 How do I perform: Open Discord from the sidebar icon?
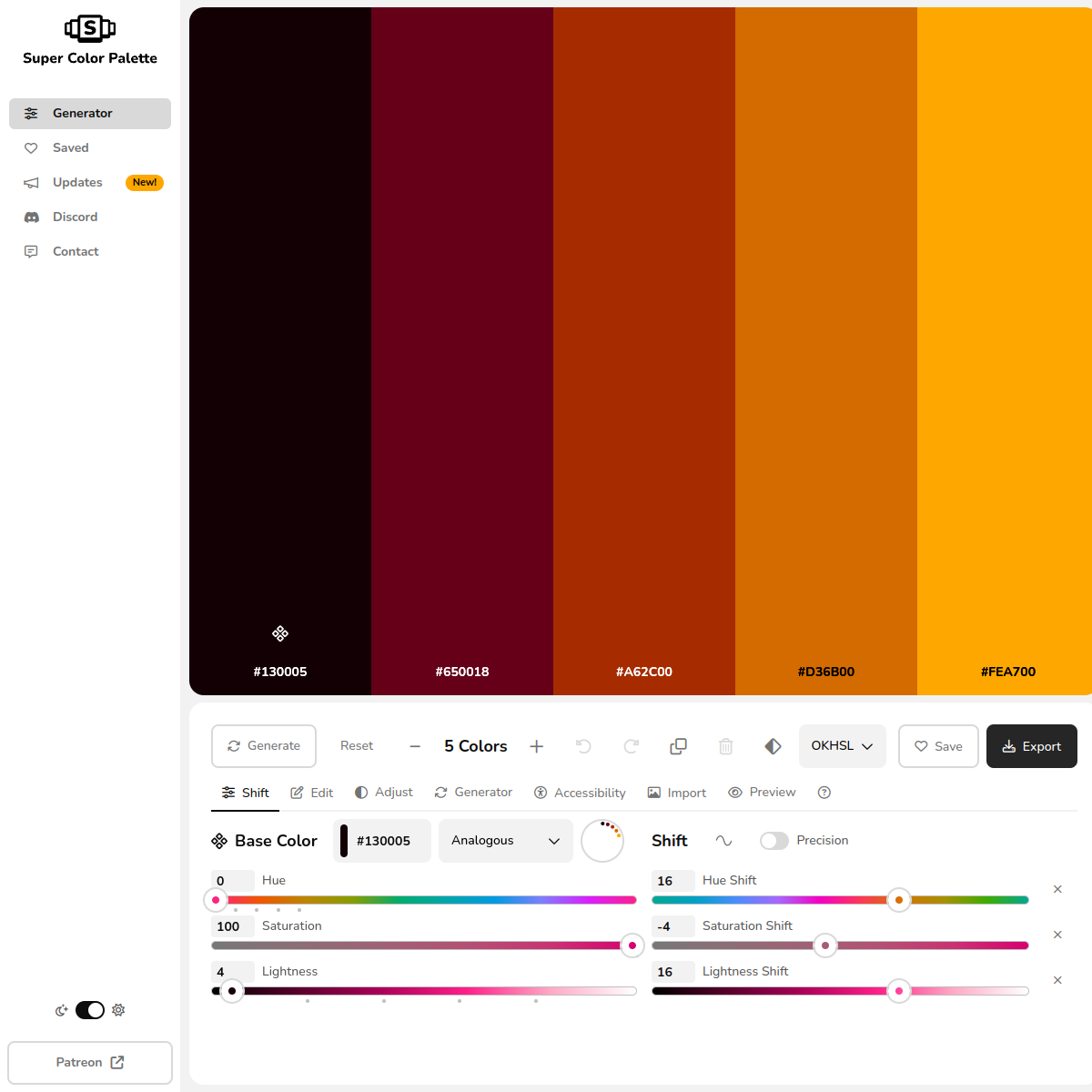tap(31, 217)
